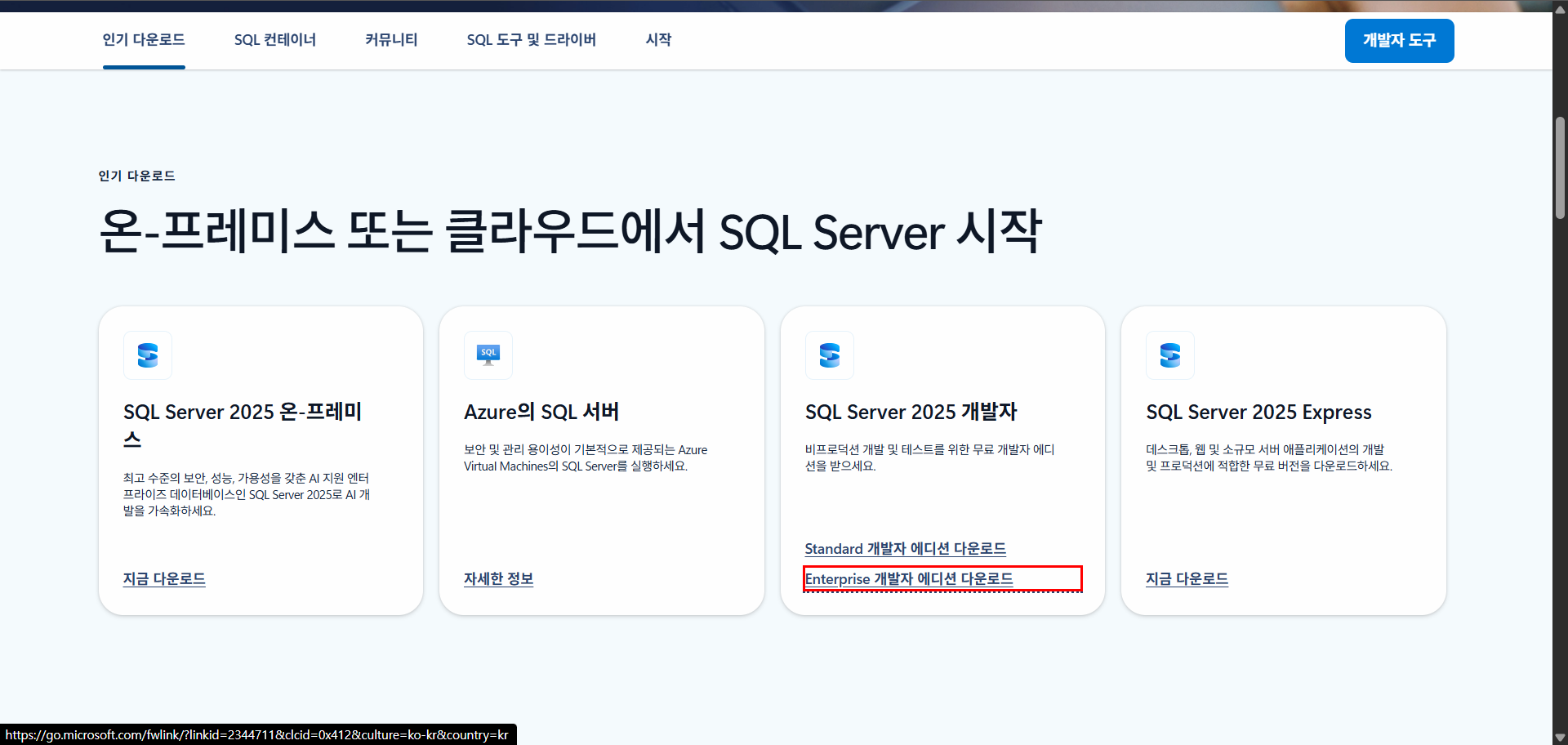
Task: Click the 개발자 description starting 비프로덕션 개발 및 테스트를
Action: (929, 457)
